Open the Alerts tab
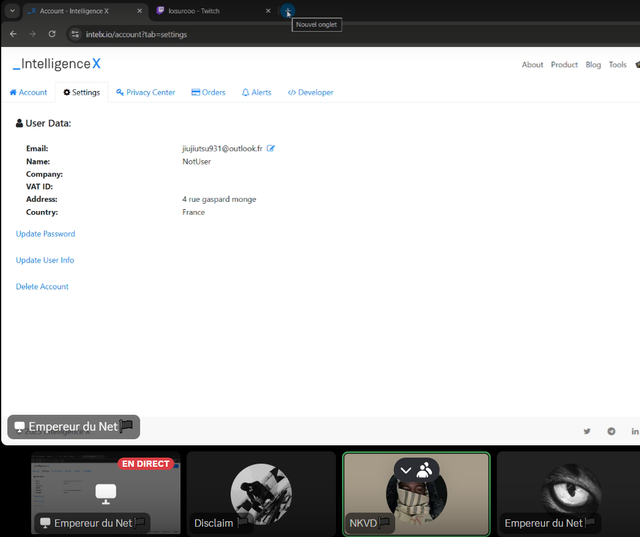This screenshot has width=640, height=537. click(x=256, y=92)
